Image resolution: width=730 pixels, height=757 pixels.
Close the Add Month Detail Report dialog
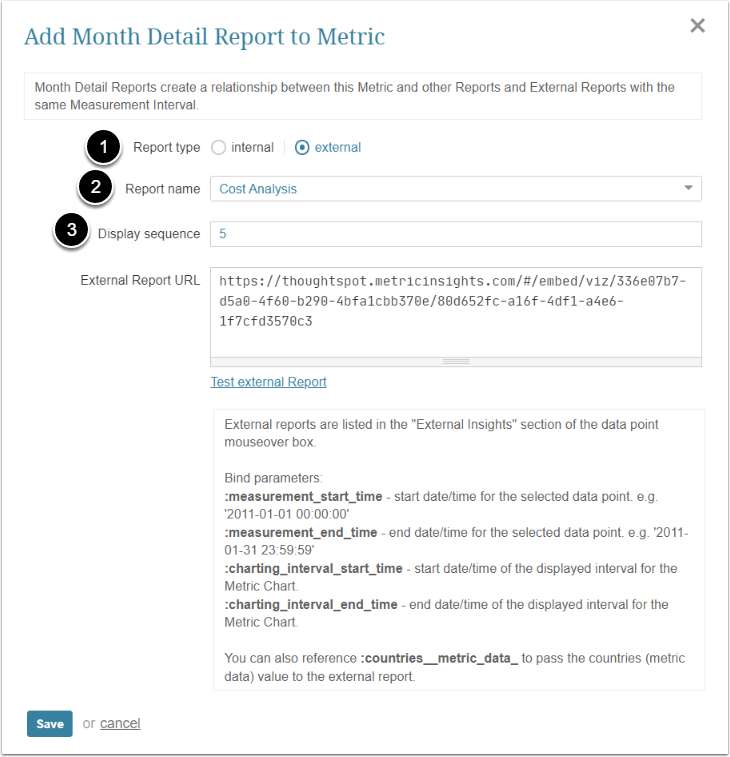coord(697,26)
